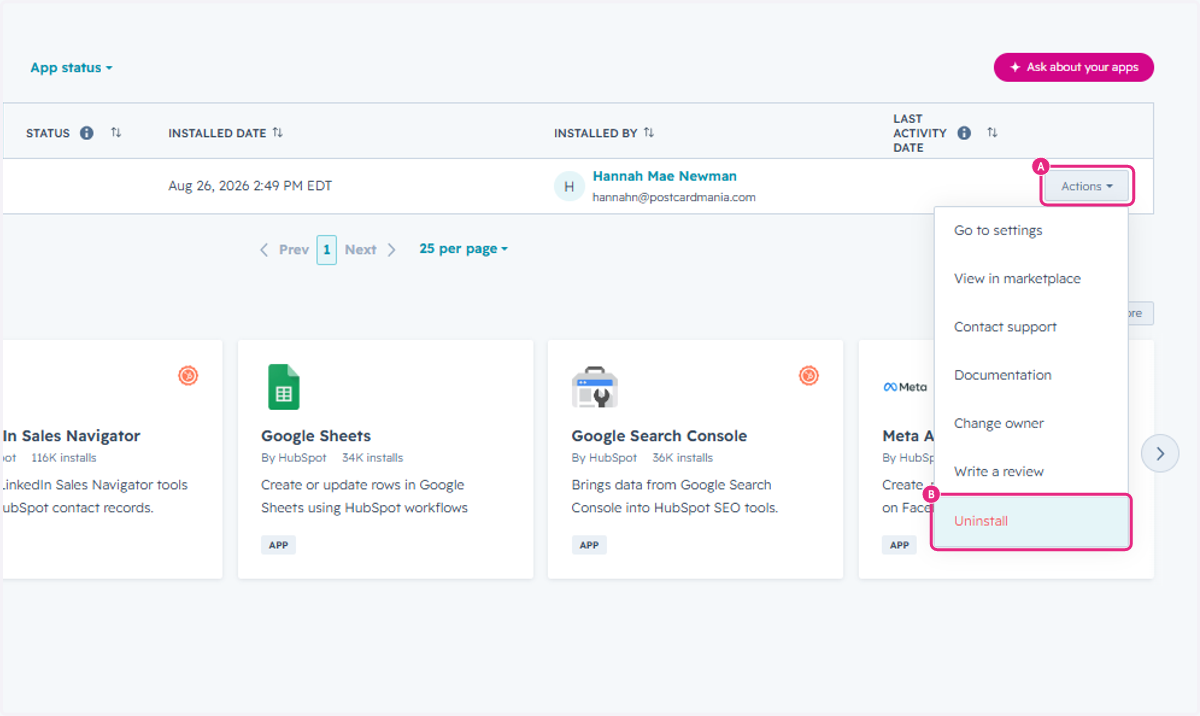Viewport: 1200px width, 716px height.
Task: Click the Google Sheets description text
Action: [364, 496]
